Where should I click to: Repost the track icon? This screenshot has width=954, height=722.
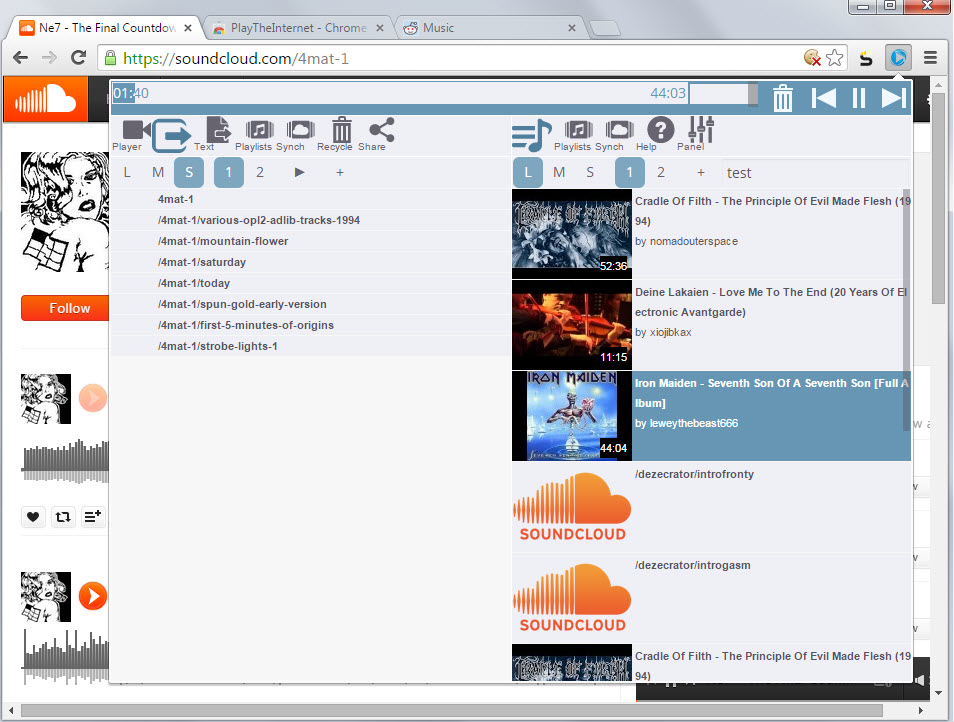coord(63,517)
